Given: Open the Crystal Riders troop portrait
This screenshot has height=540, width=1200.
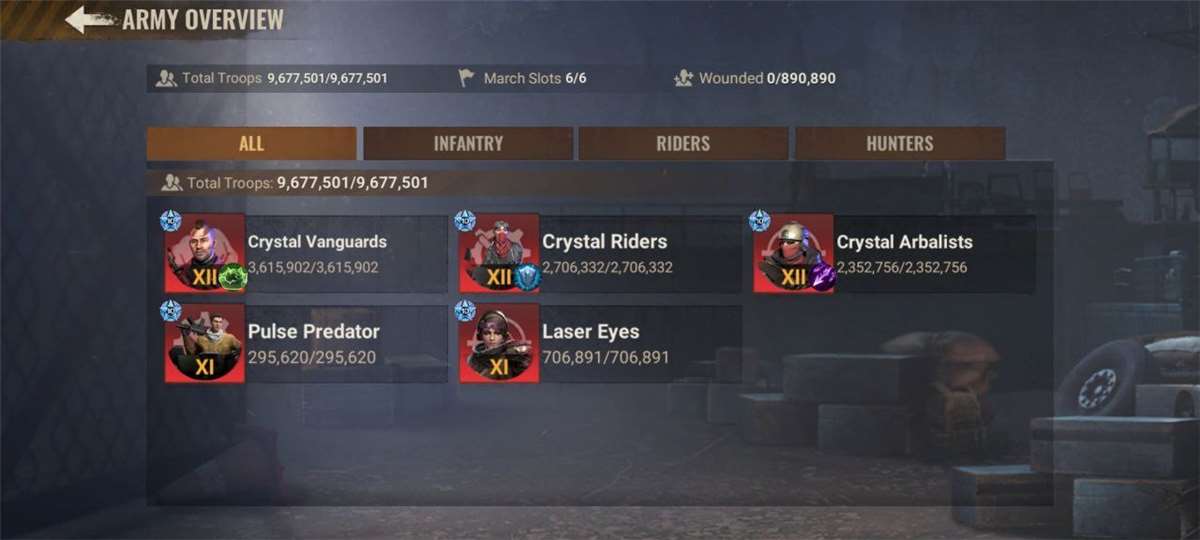Looking at the screenshot, I should 499,253.
